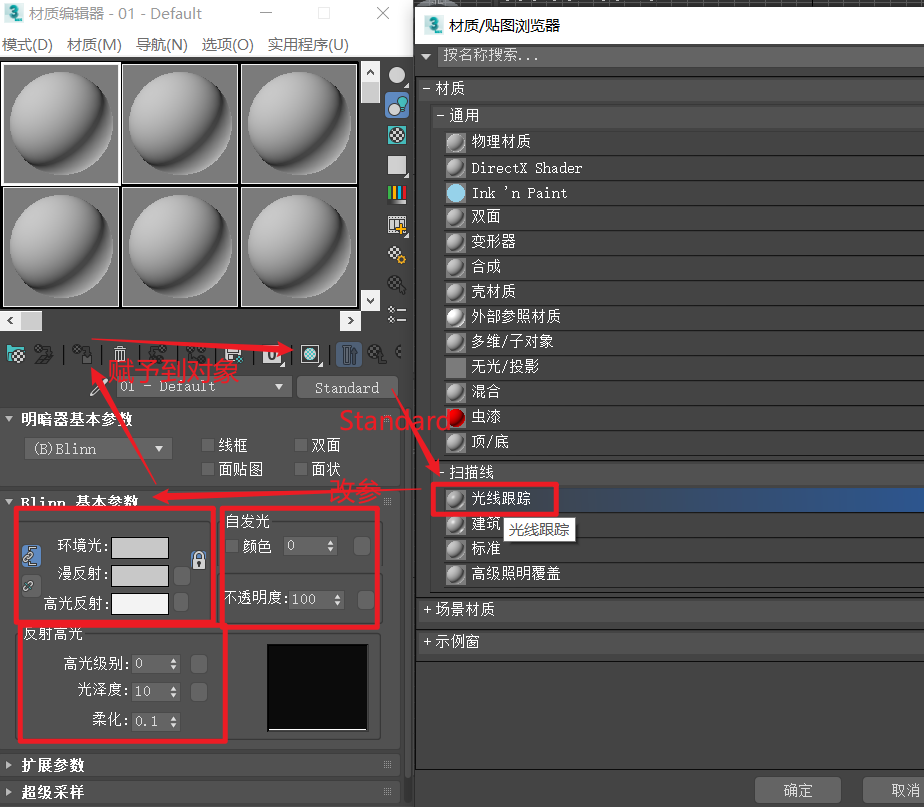Click the 确定 confirm button
Image resolution: width=924 pixels, height=807 pixels.
pos(798,789)
